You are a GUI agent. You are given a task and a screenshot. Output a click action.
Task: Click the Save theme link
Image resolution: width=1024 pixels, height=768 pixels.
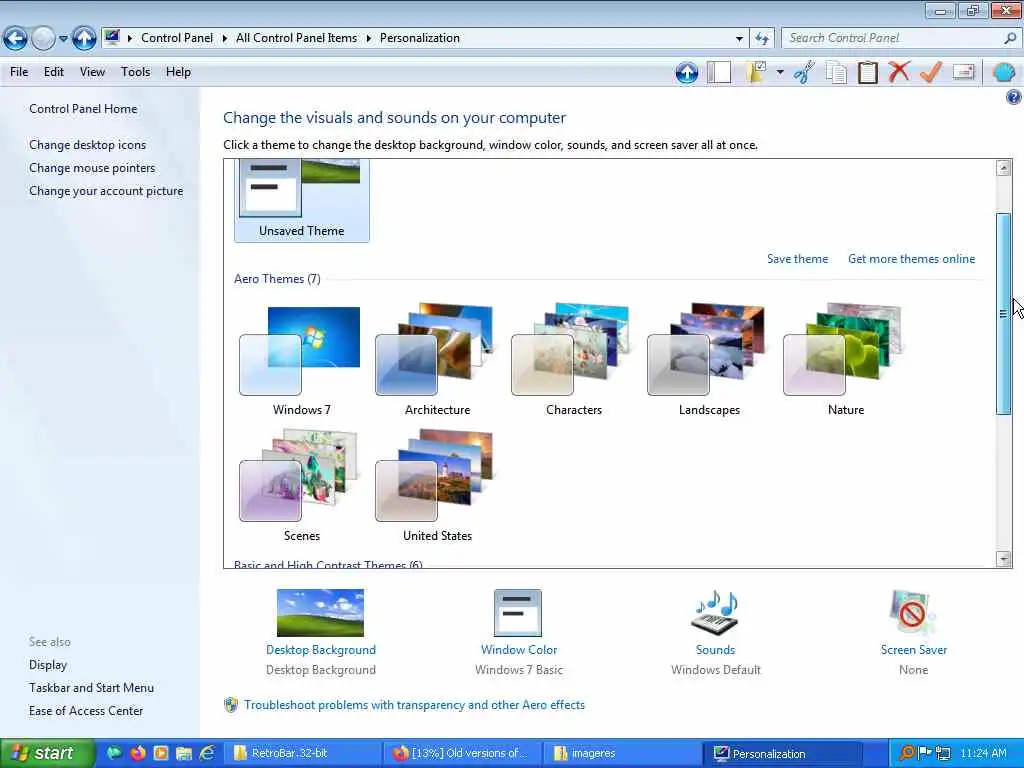coord(797,259)
